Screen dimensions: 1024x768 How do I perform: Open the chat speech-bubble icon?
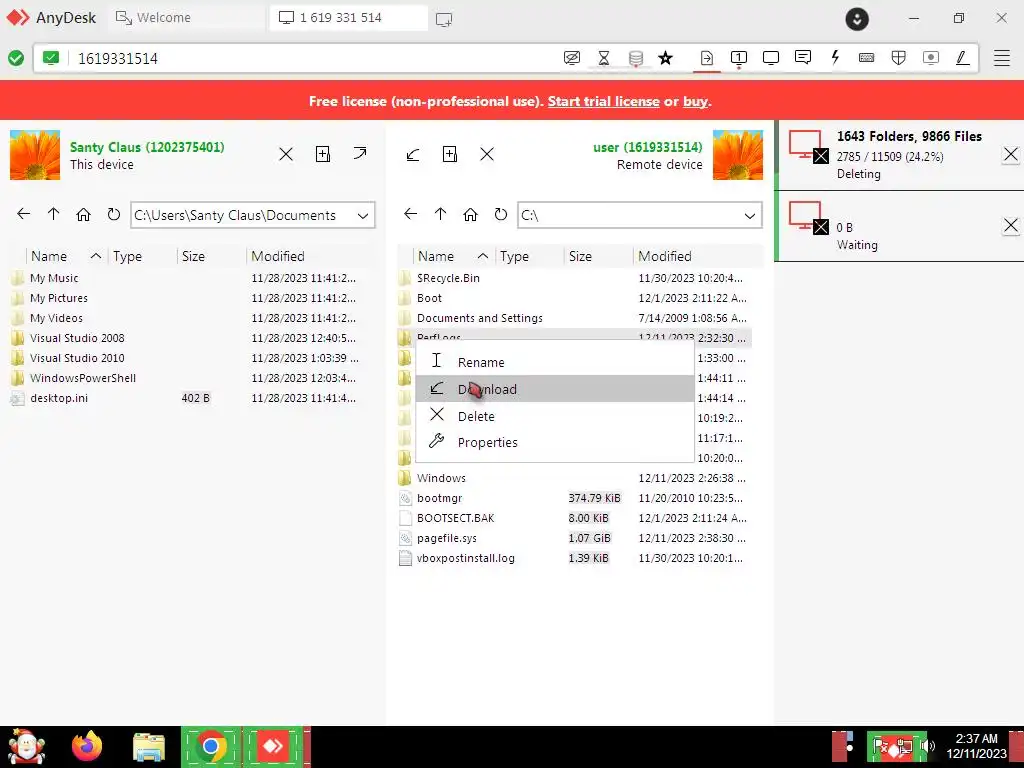pos(803,57)
